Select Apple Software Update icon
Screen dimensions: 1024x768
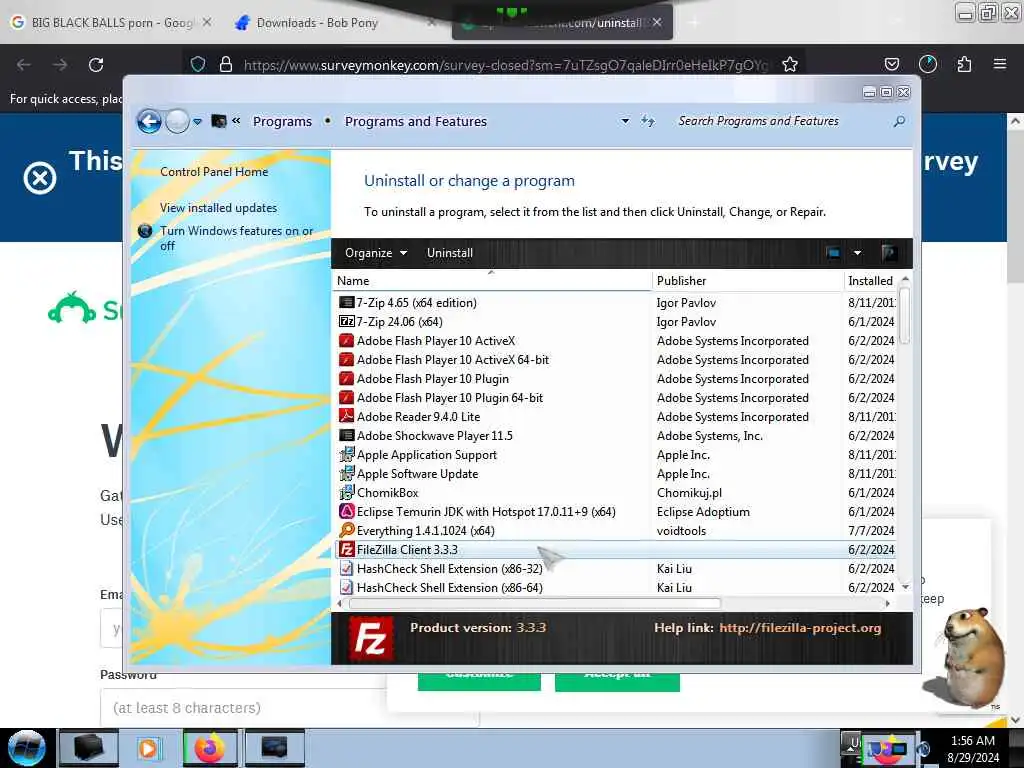click(346, 473)
